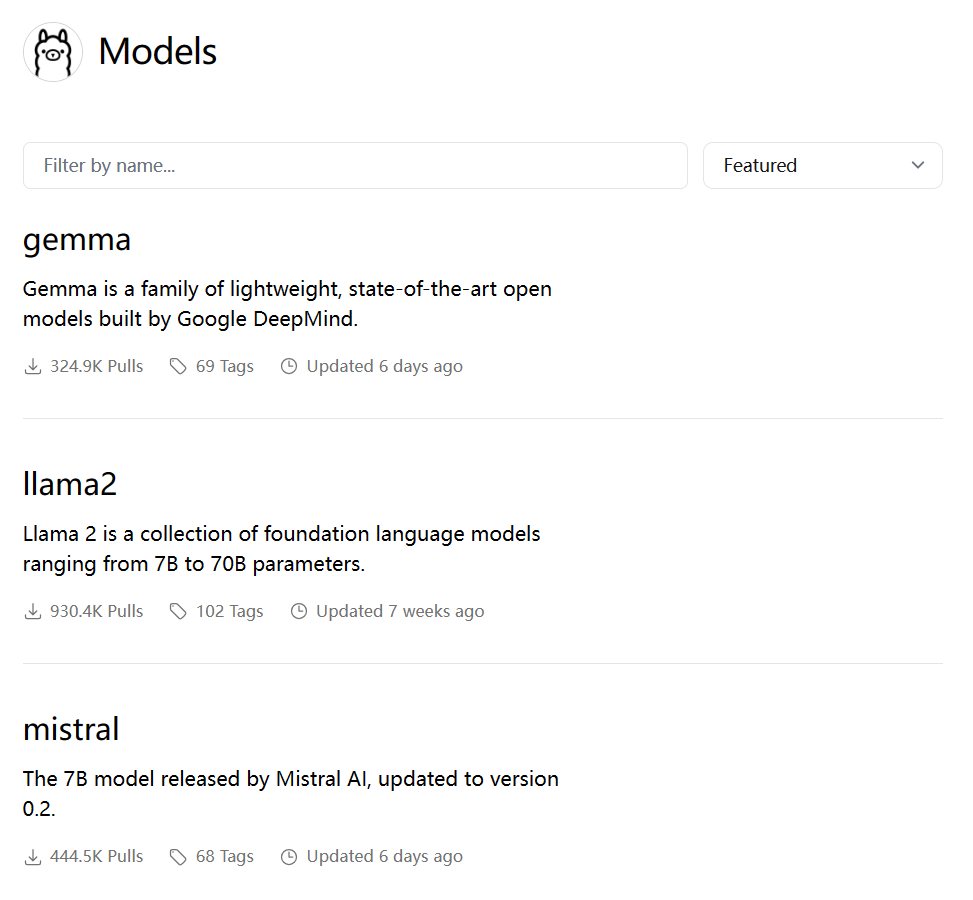973x900 pixels.
Task: Open the Featured sort dropdown
Action: click(x=822, y=166)
